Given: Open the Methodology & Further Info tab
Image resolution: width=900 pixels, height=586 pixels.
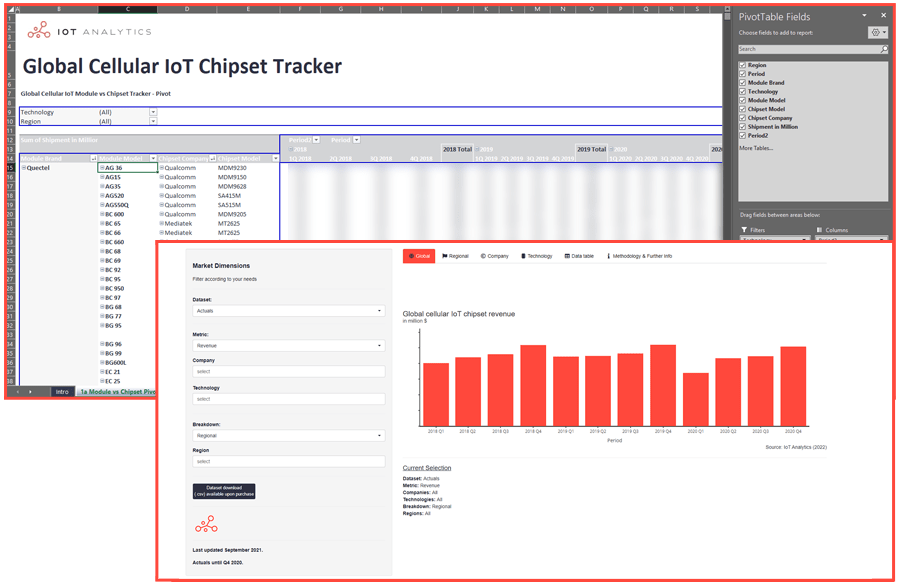Looking at the screenshot, I should [639, 257].
